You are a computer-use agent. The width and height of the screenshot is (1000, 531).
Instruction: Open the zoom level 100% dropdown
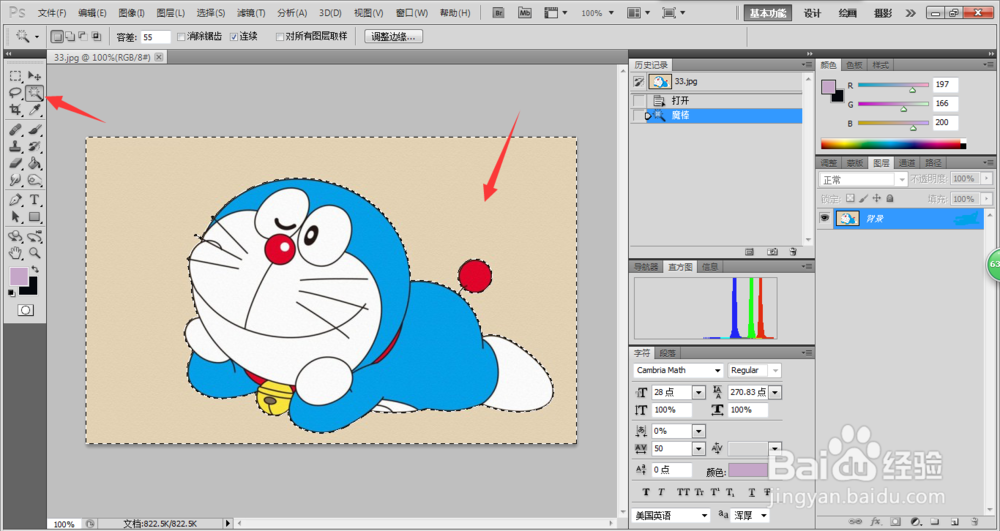click(611, 13)
